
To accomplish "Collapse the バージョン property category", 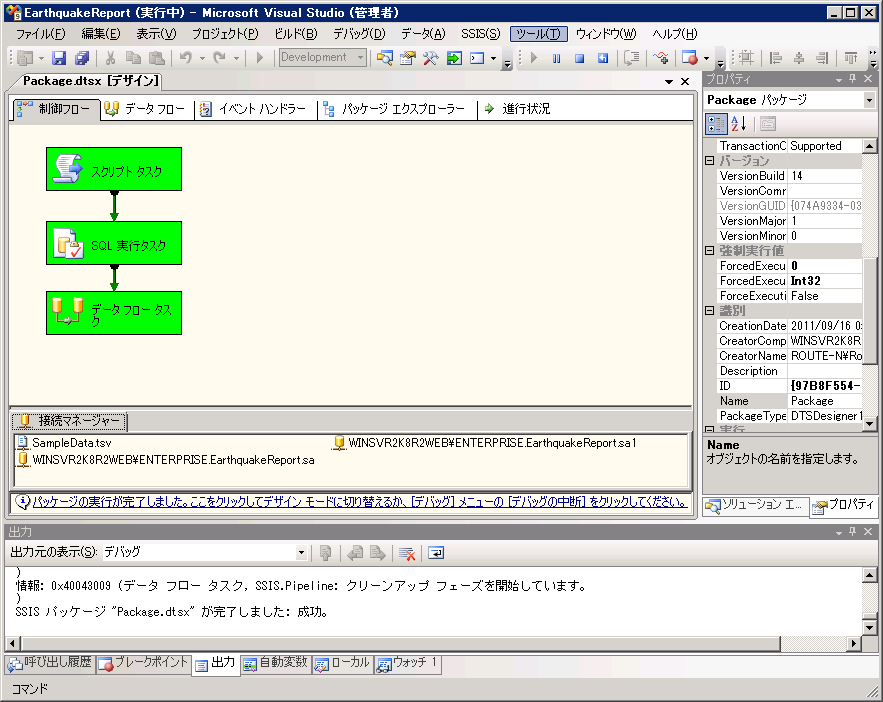I will pos(708,159).
